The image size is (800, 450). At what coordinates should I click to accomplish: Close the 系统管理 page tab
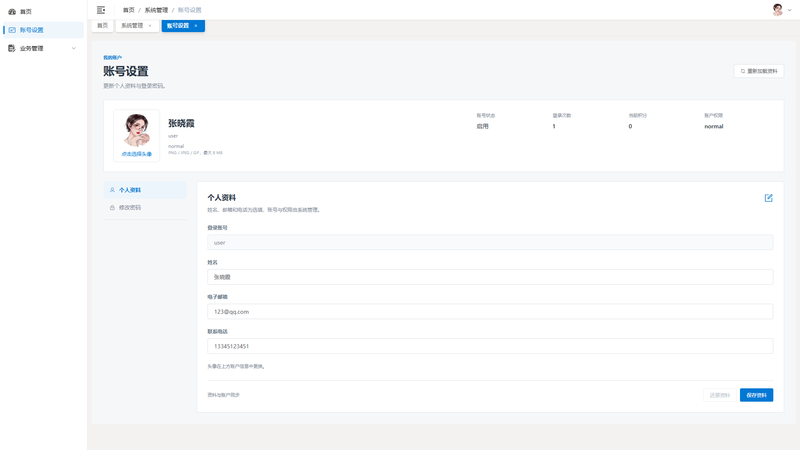(150, 26)
